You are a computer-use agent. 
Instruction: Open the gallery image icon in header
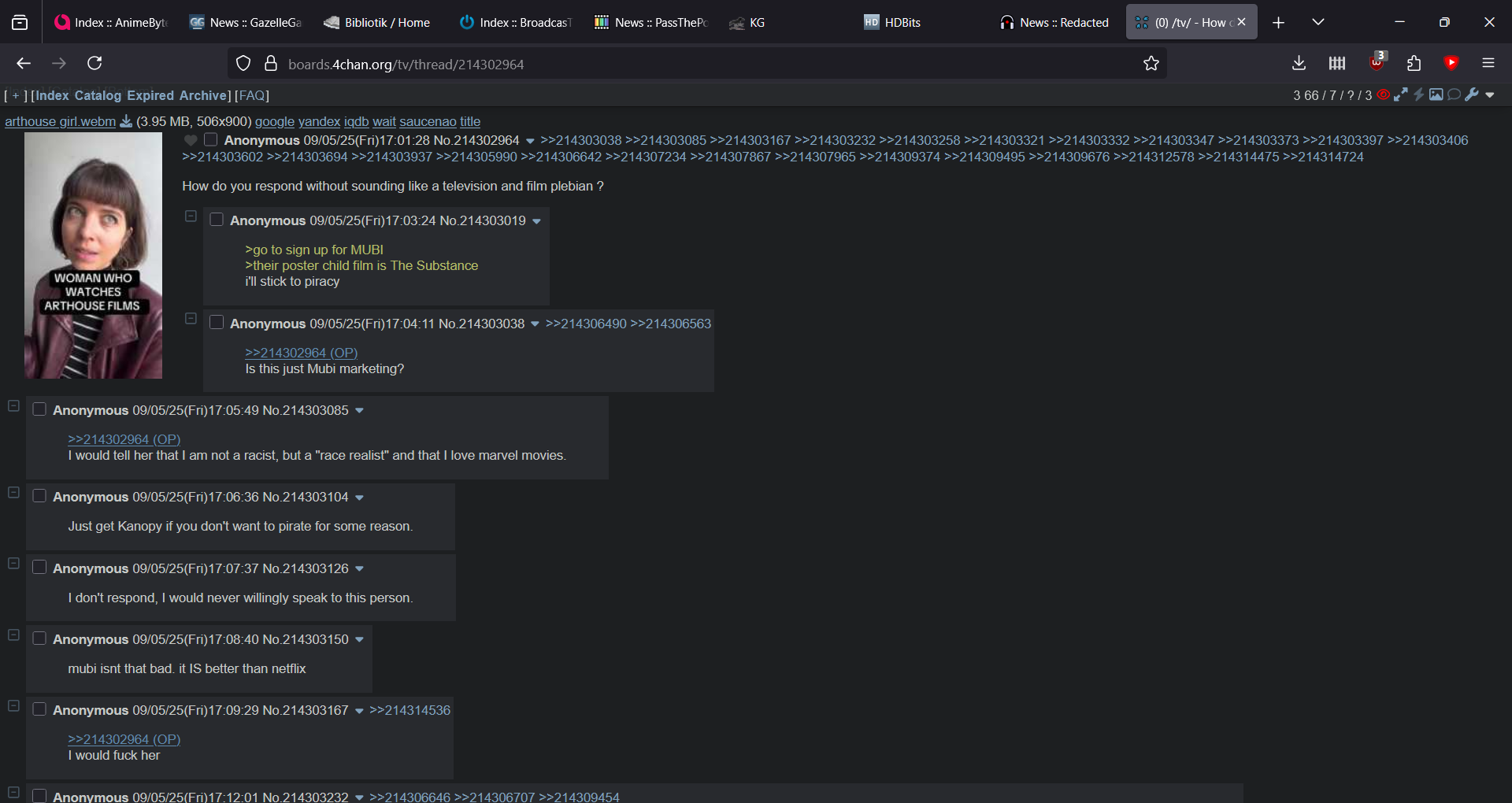coord(1436,95)
